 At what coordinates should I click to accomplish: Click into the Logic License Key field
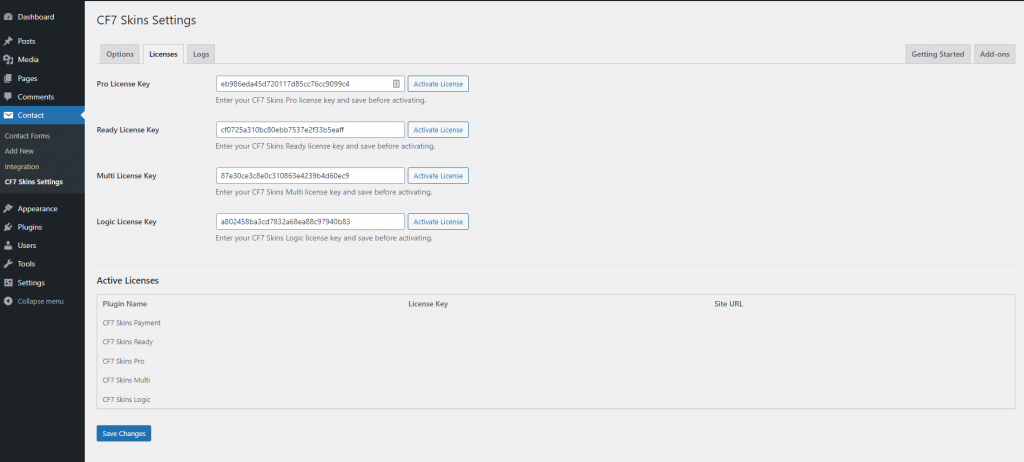pyautogui.click(x=310, y=222)
